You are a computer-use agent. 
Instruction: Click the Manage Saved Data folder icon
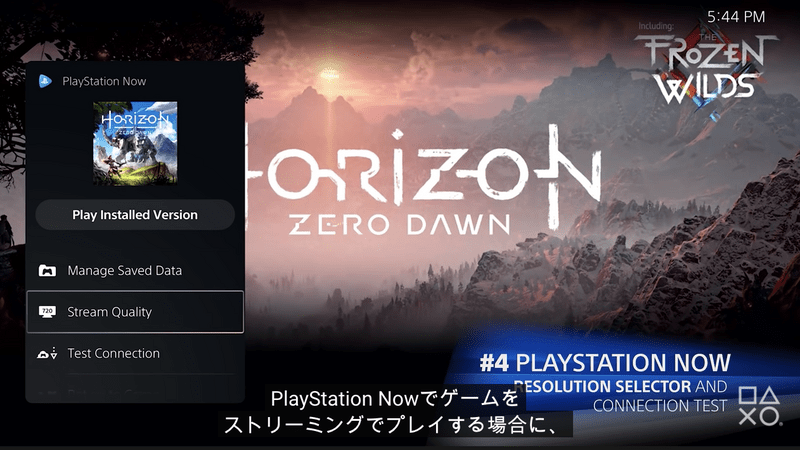pos(47,270)
